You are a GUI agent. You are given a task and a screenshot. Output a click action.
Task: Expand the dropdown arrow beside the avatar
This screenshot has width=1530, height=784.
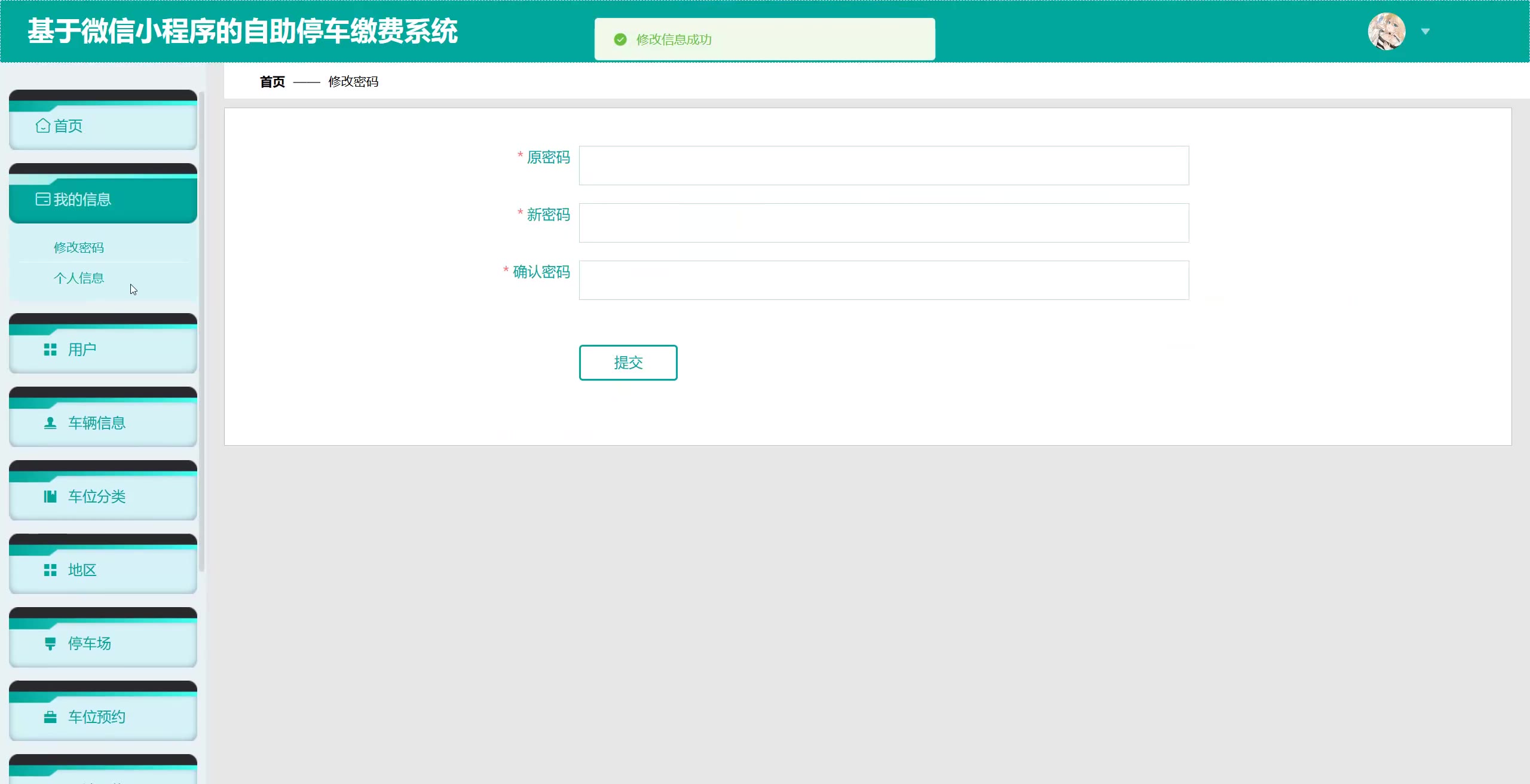click(1425, 31)
